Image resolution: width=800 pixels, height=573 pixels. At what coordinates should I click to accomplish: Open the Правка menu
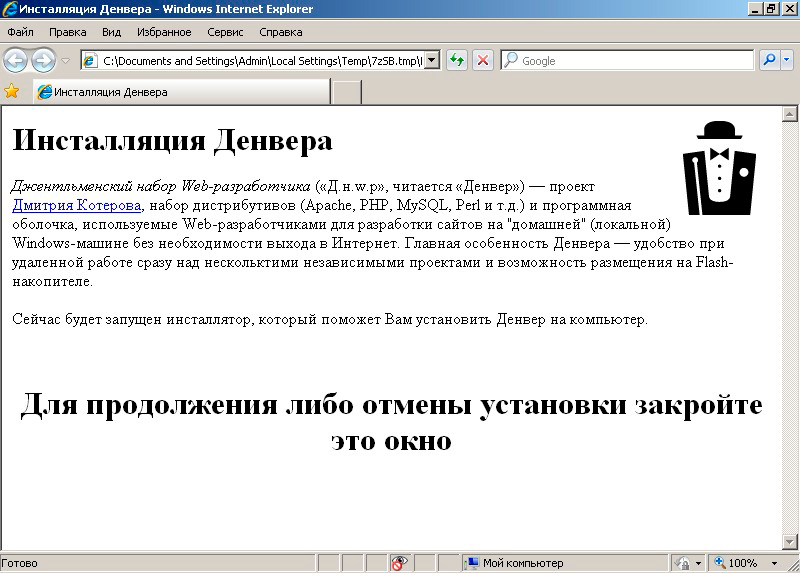(x=67, y=32)
